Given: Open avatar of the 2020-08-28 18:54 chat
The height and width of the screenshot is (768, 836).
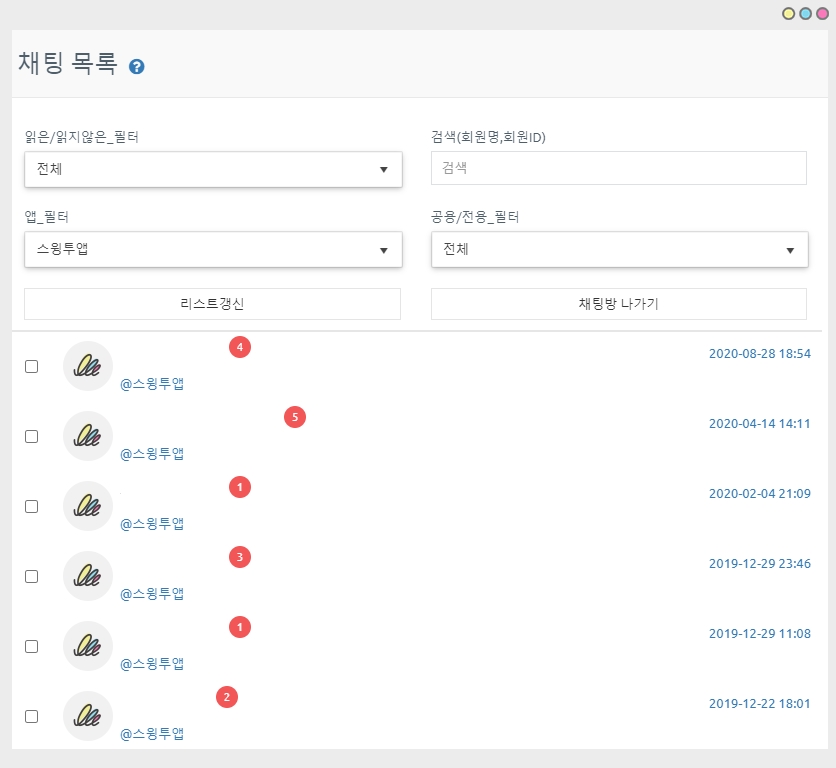Looking at the screenshot, I should 88,366.
